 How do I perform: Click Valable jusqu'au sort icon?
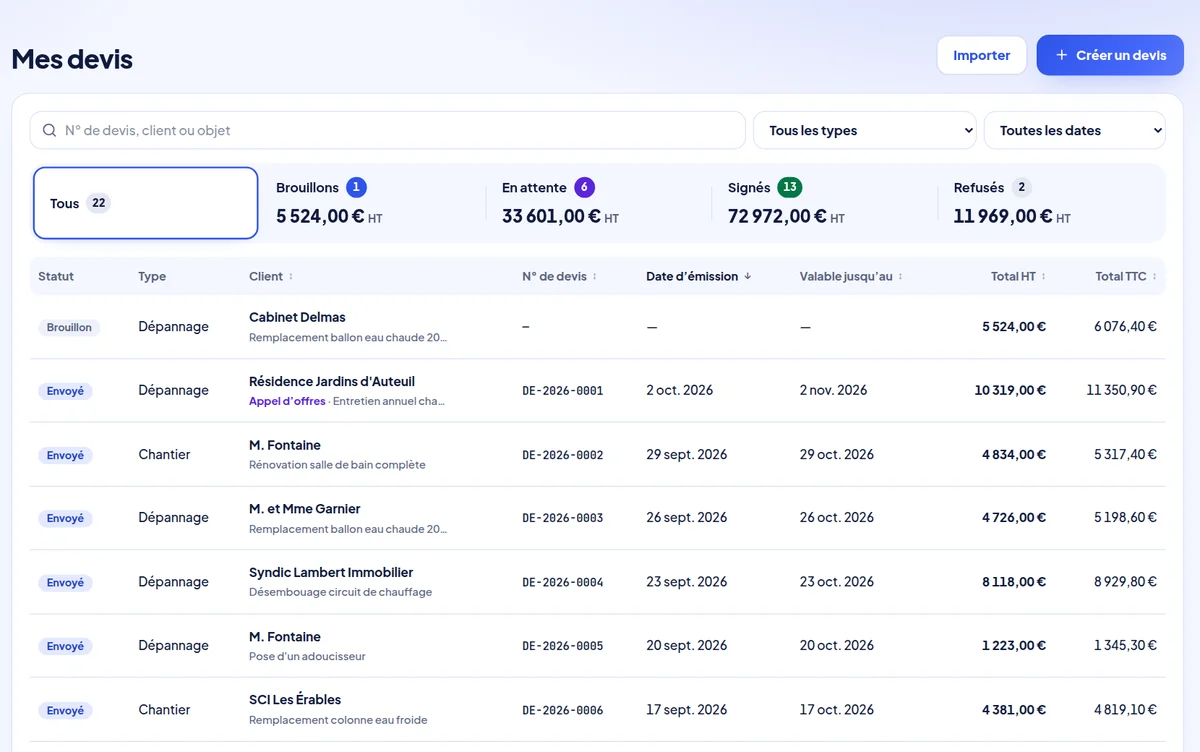[901, 277]
